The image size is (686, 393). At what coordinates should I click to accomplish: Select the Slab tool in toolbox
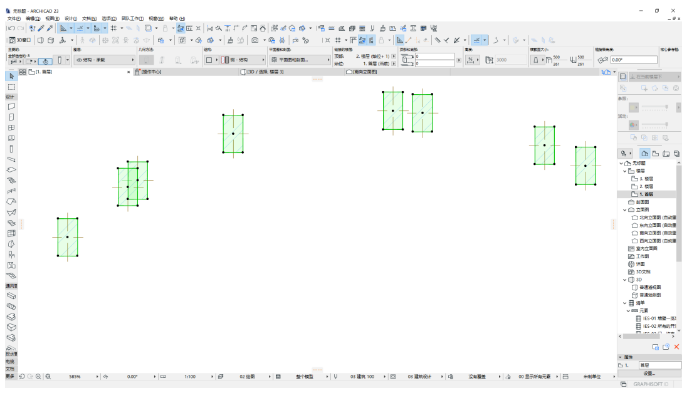coord(11,170)
